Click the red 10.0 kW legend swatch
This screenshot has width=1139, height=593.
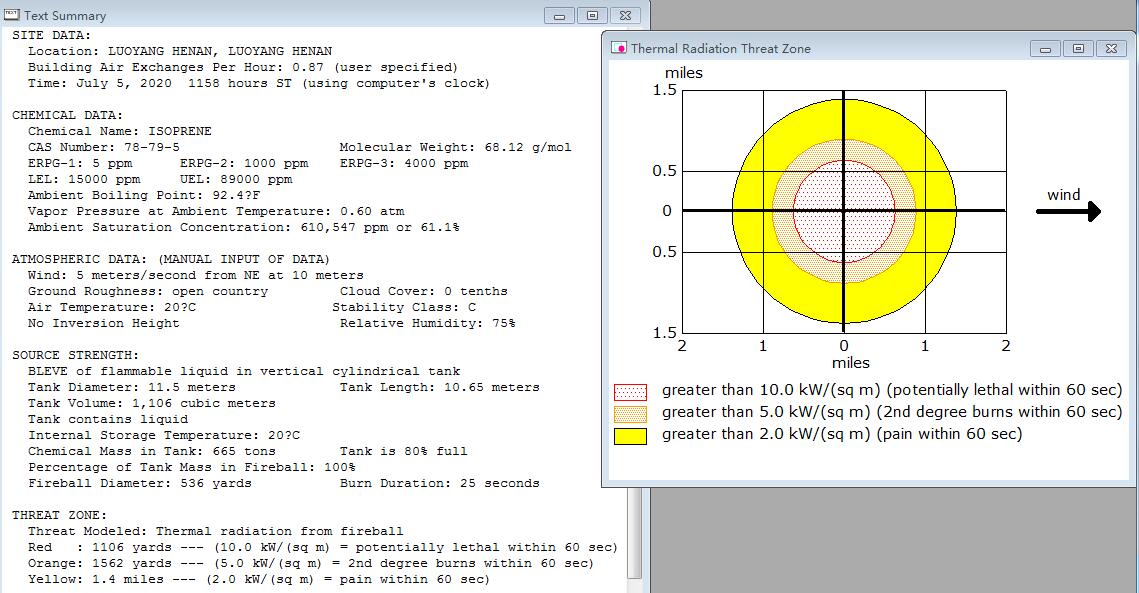630,392
